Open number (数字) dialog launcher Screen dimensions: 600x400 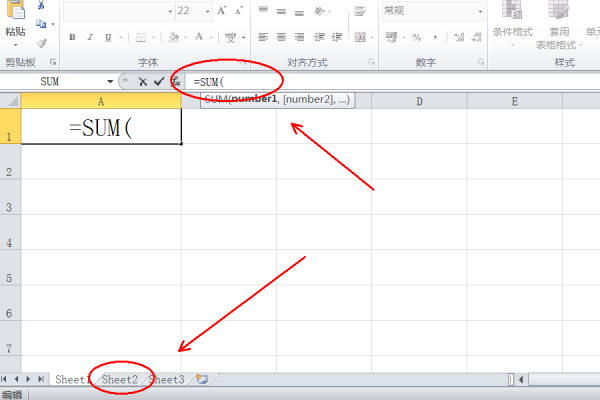click(481, 62)
